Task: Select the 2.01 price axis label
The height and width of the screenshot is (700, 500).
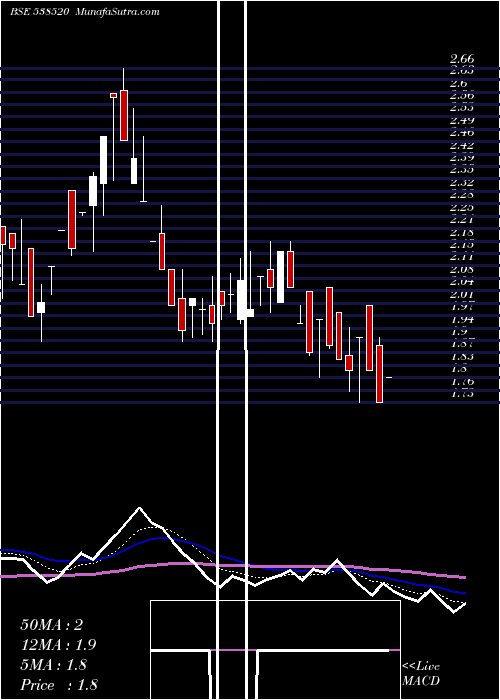Action: pos(462,295)
